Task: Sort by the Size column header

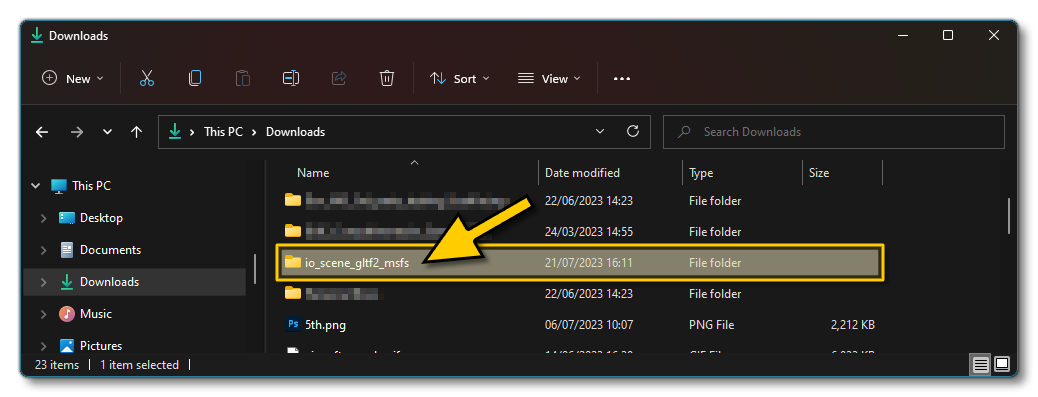Action: point(818,173)
